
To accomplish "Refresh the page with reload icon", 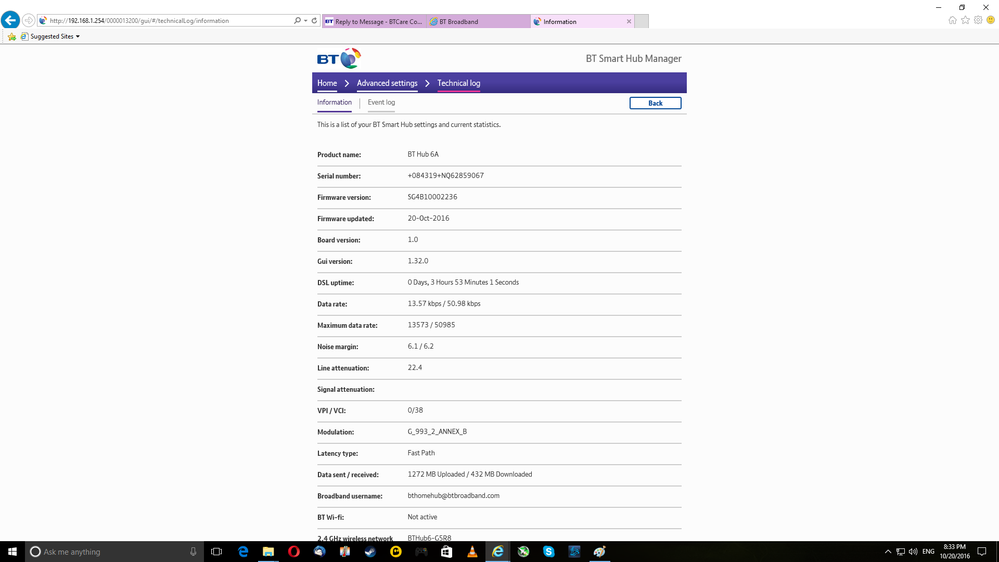I will 314,20.
